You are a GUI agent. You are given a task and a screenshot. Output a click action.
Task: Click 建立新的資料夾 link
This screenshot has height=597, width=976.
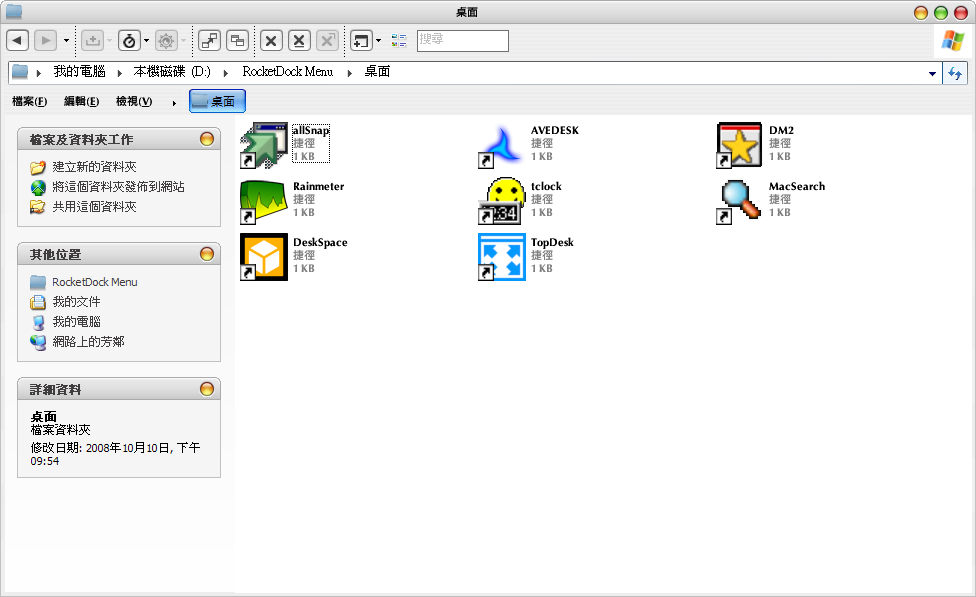95,167
